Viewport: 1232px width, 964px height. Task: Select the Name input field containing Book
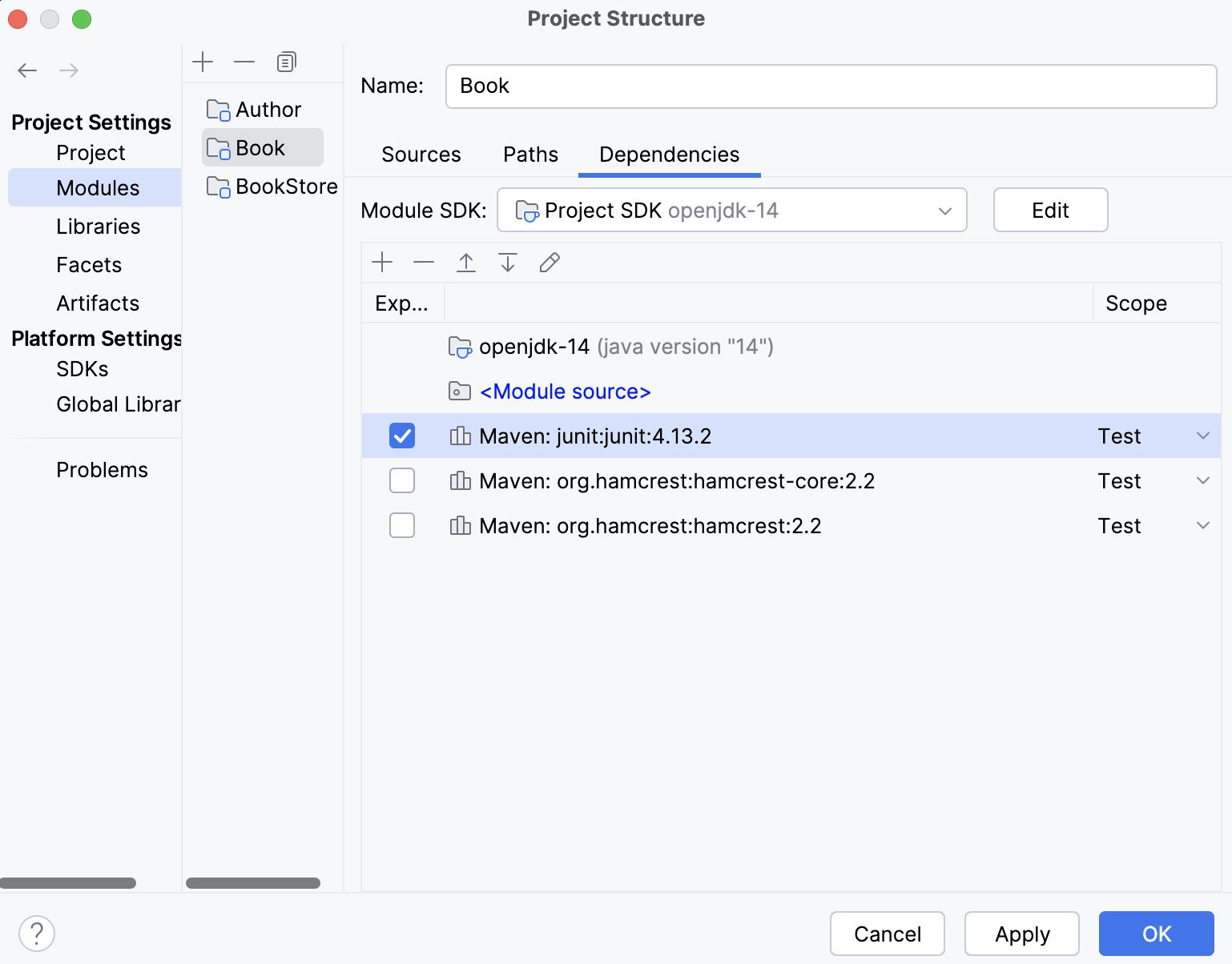(831, 86)
